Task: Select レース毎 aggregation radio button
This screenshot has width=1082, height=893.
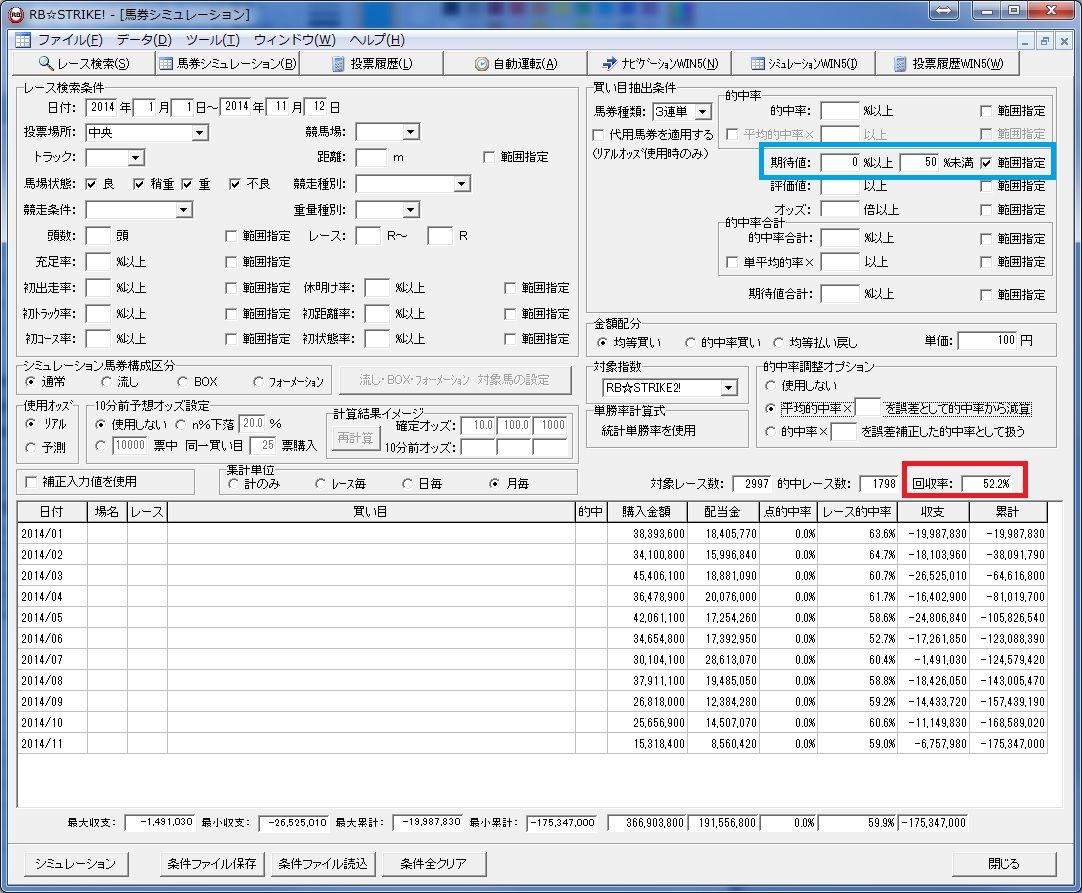Action: 319,484
